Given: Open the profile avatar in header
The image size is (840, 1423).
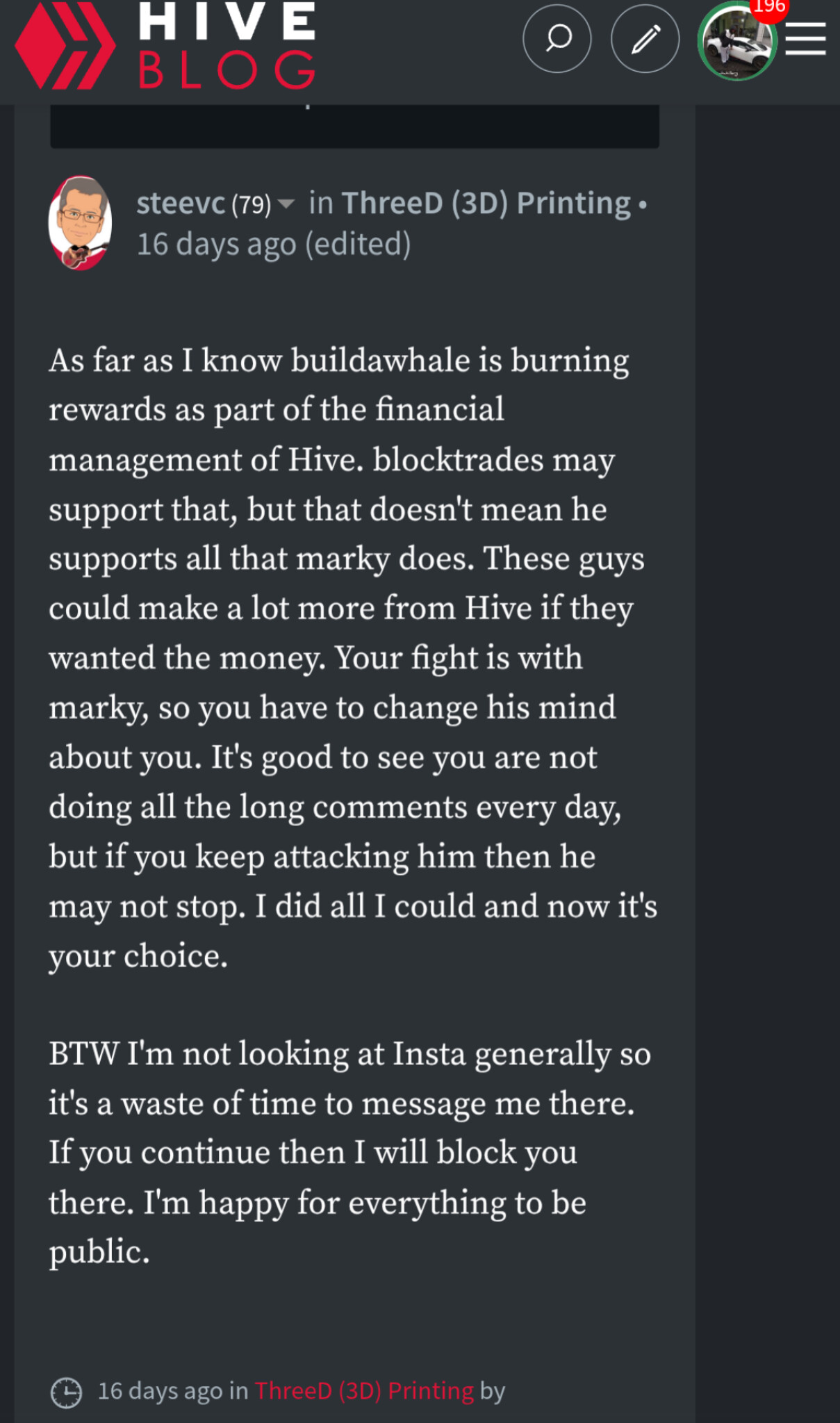Looking at the screenshot, I should pos(736,43).
